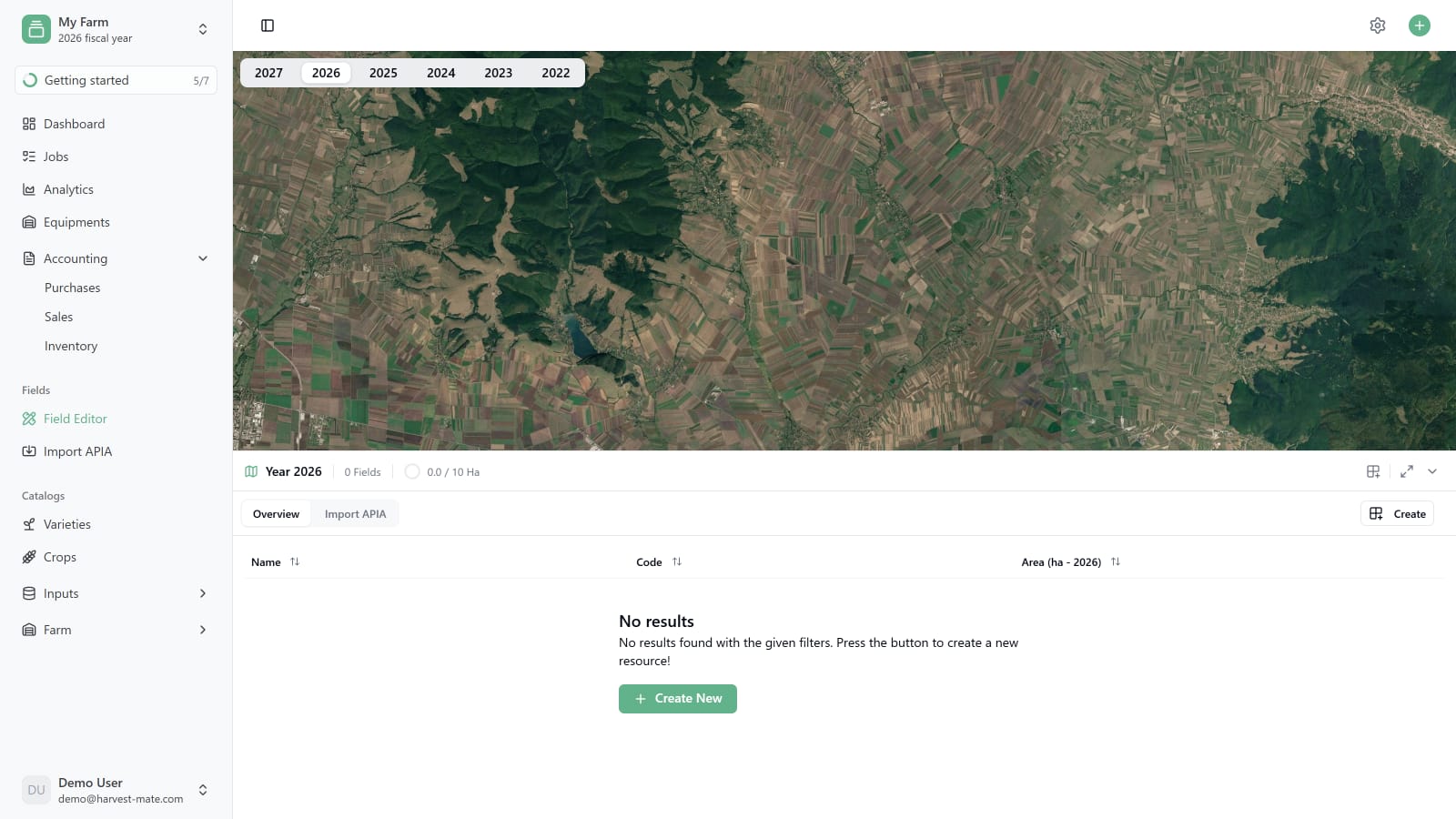Click the My Farm logo icon

click(x=36, y=29)
